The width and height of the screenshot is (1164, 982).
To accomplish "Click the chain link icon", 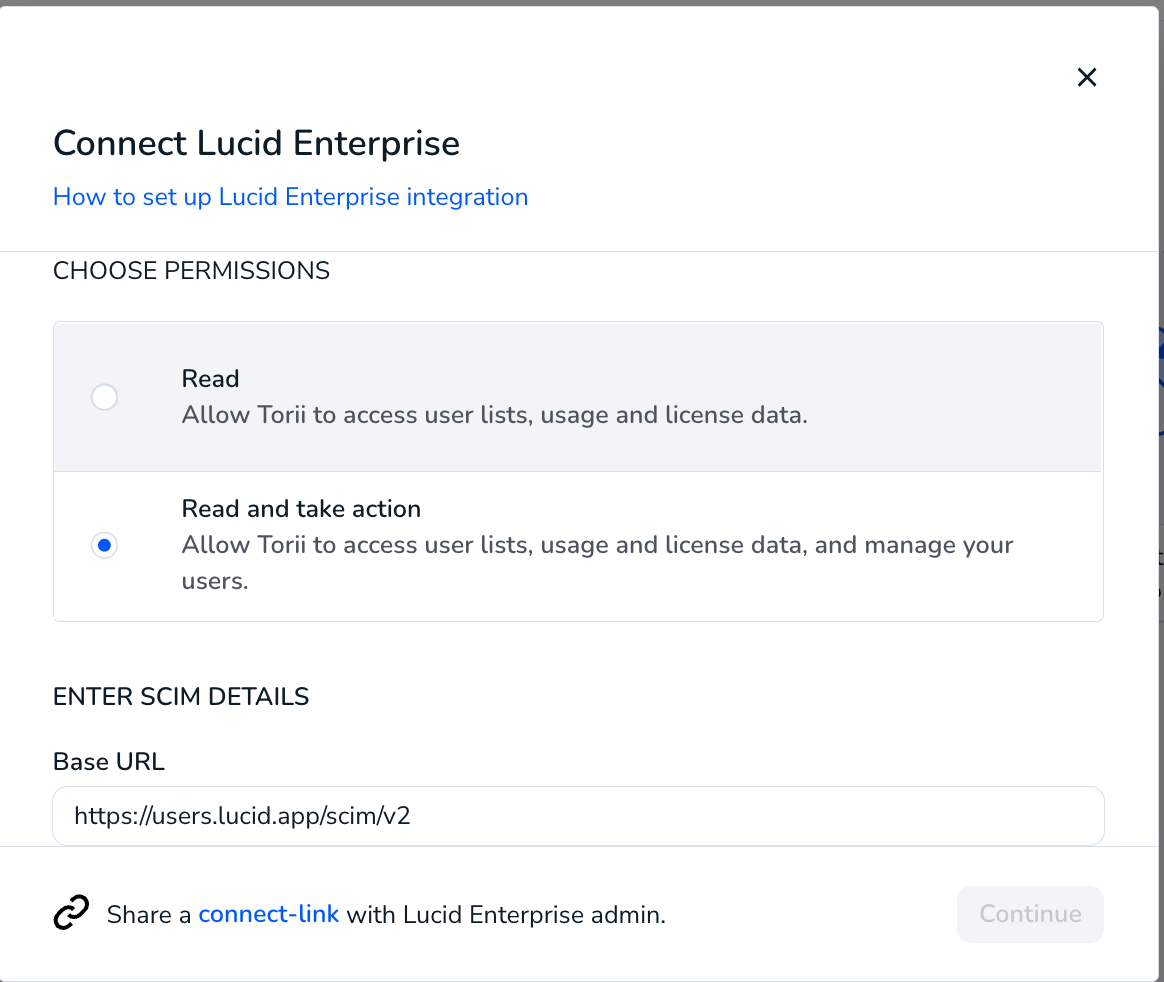I will pos(71,913).
